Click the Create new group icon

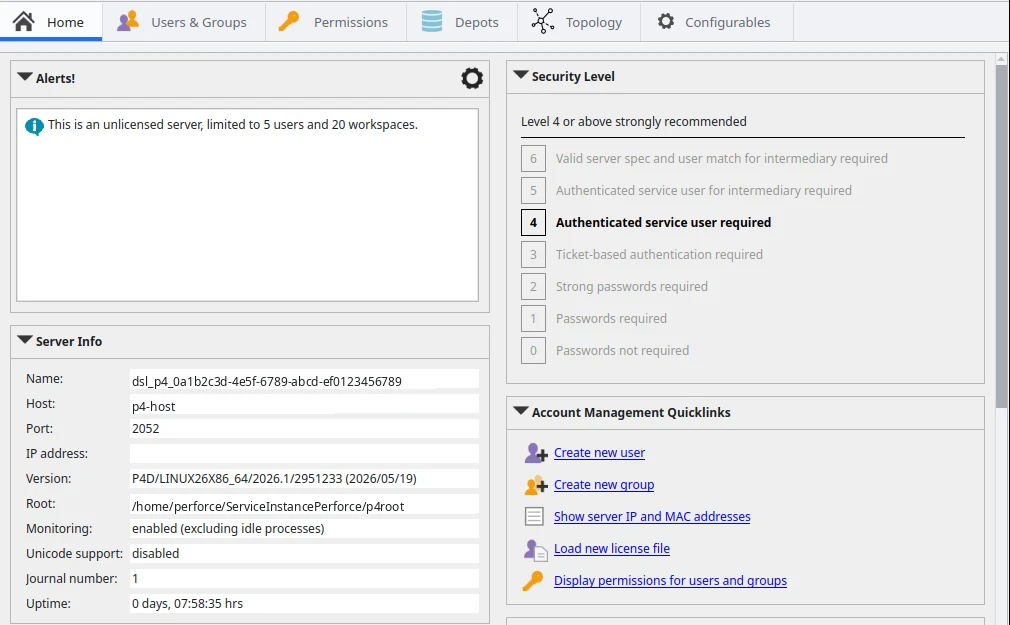coord(535,485)
